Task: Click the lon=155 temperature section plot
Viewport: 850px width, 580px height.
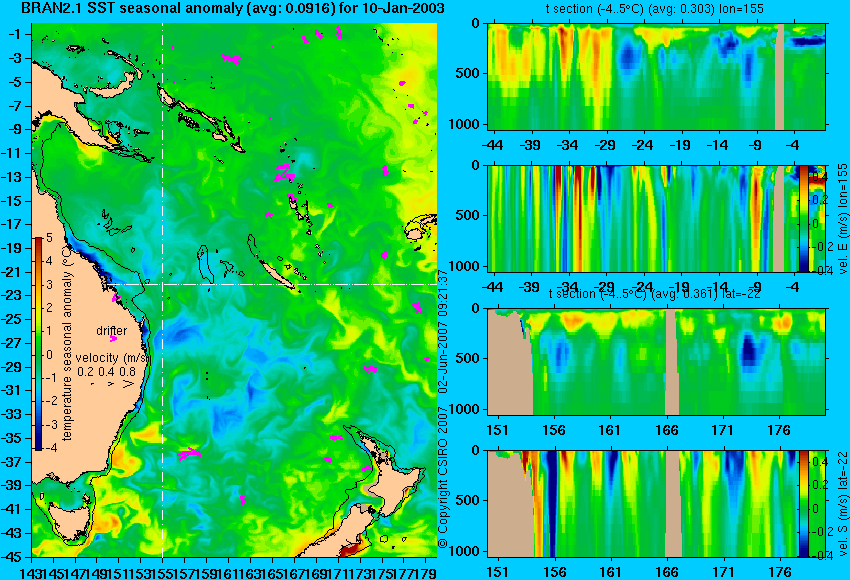Action: pos(656,76)
